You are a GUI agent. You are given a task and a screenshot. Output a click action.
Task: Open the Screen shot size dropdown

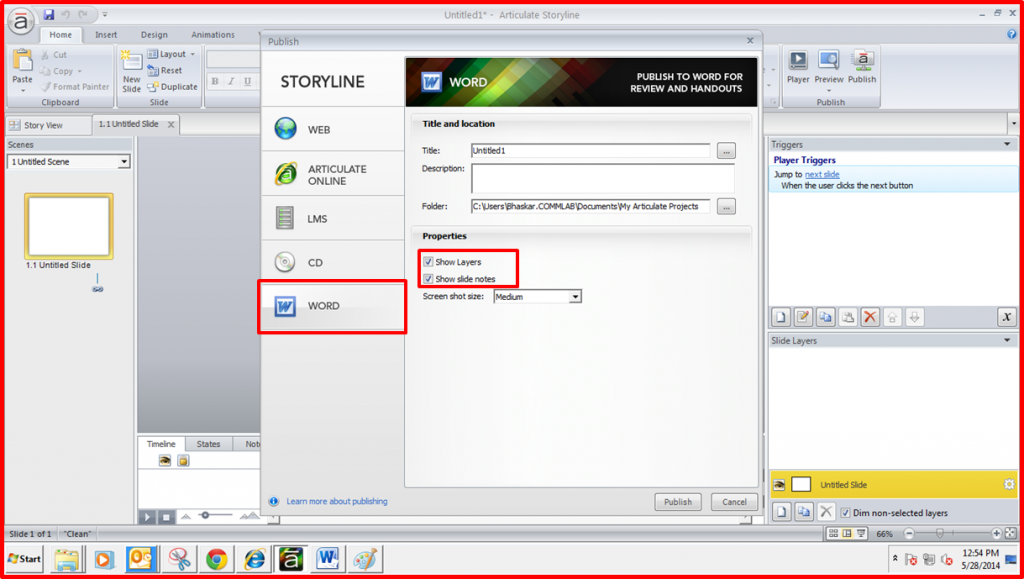click(x=537, y=297)
